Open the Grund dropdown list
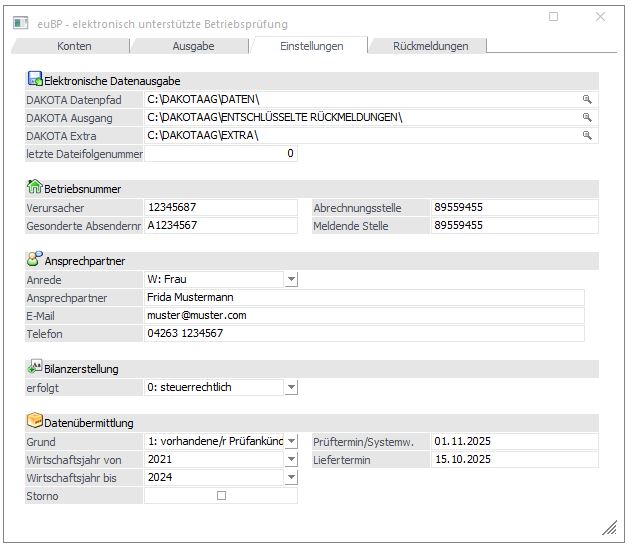This screenshot has height=549, width=632. [290, 441]
